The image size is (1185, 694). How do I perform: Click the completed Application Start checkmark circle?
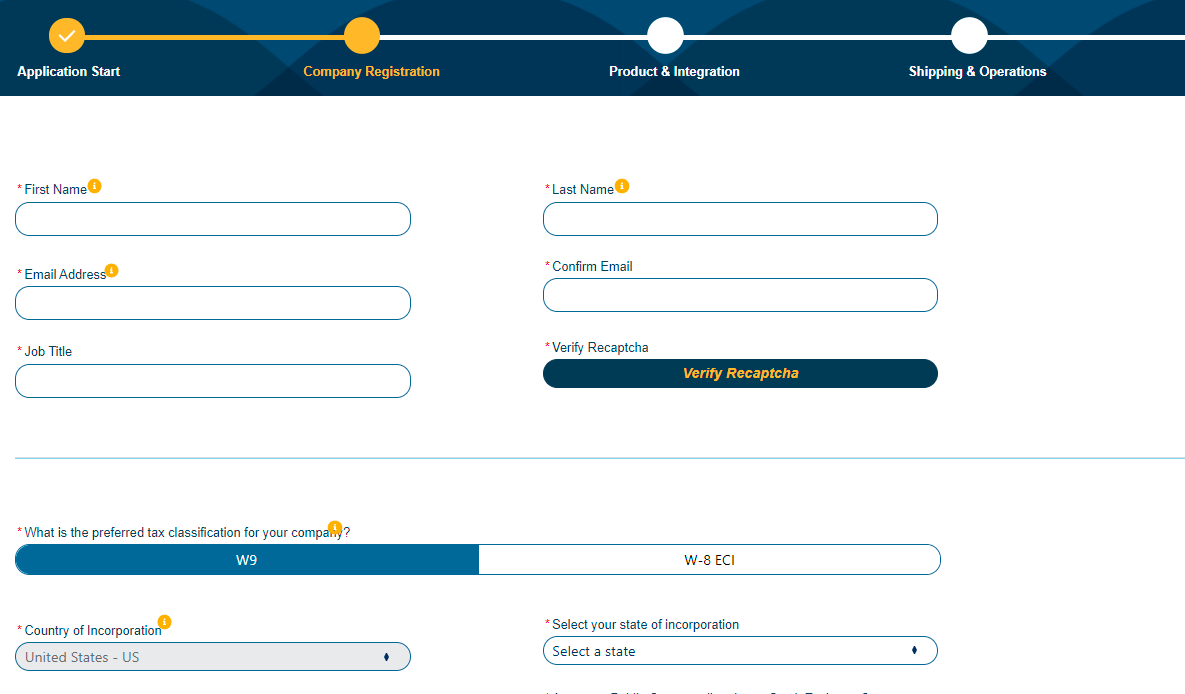[x=67, y=36]
